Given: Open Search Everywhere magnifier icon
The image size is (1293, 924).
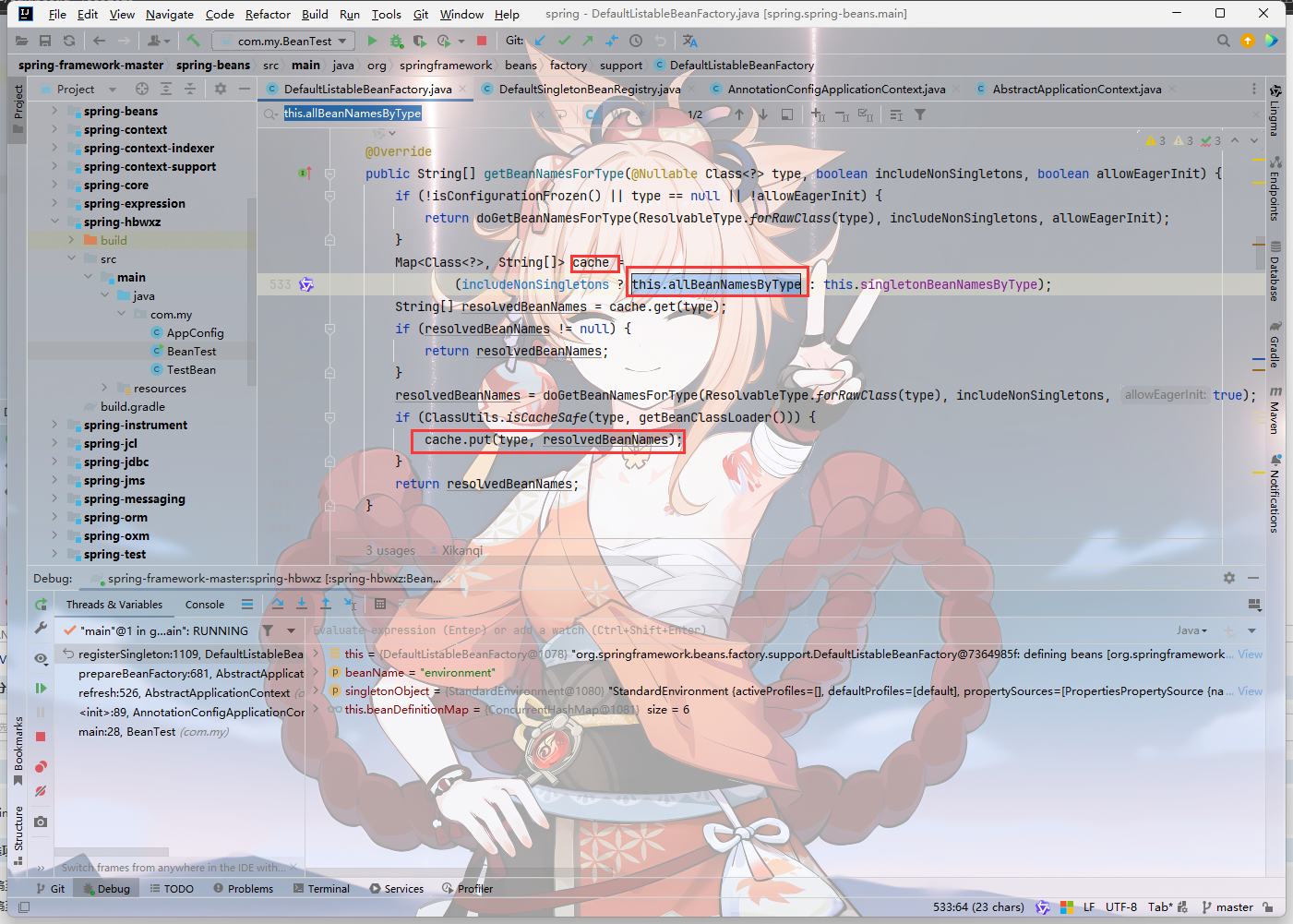Looking at the screenshot, I should pyautogui.click(x=1223, y=41).
